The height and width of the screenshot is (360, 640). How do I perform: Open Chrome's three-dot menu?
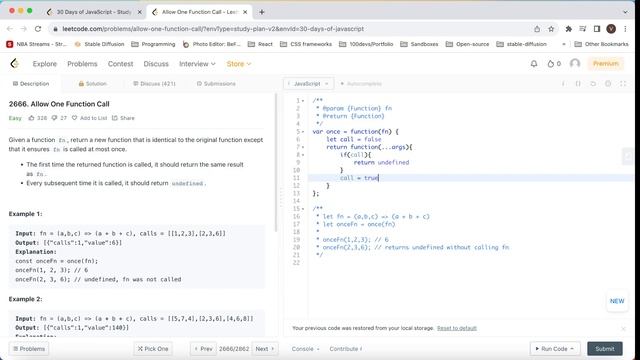tap(625, 29)
